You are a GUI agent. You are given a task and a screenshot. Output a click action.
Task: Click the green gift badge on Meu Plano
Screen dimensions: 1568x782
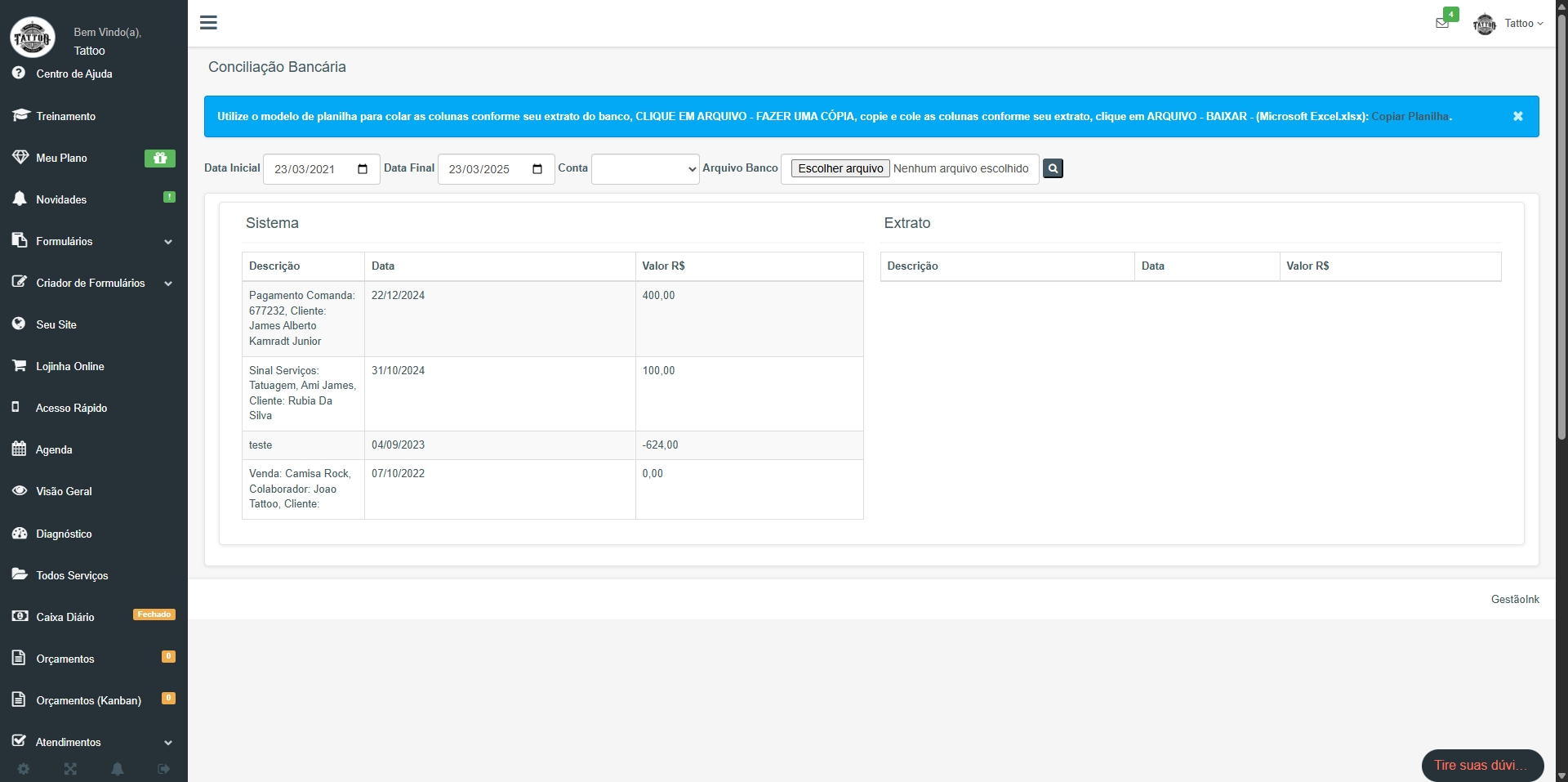(x=160, y=158)
